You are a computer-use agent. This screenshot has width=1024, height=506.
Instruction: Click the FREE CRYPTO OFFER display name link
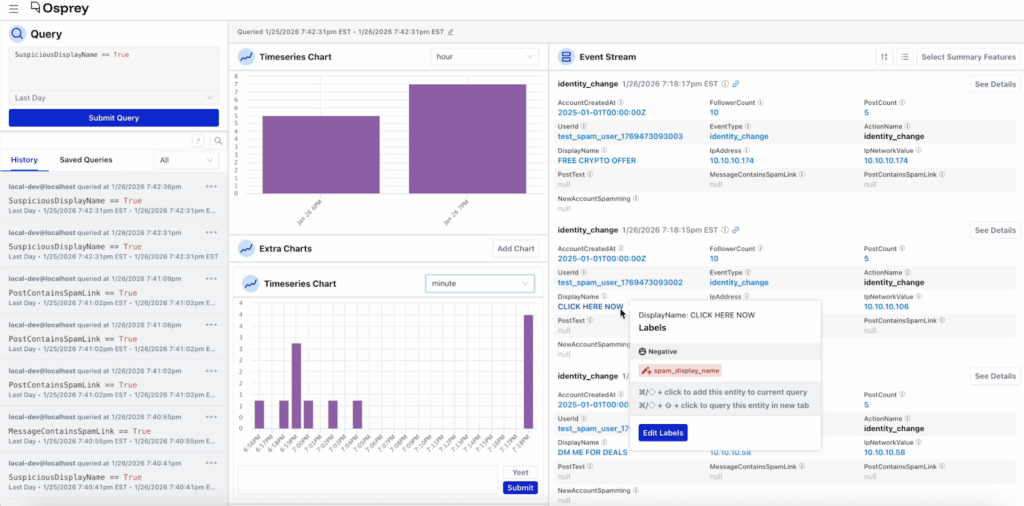point(599,160)
